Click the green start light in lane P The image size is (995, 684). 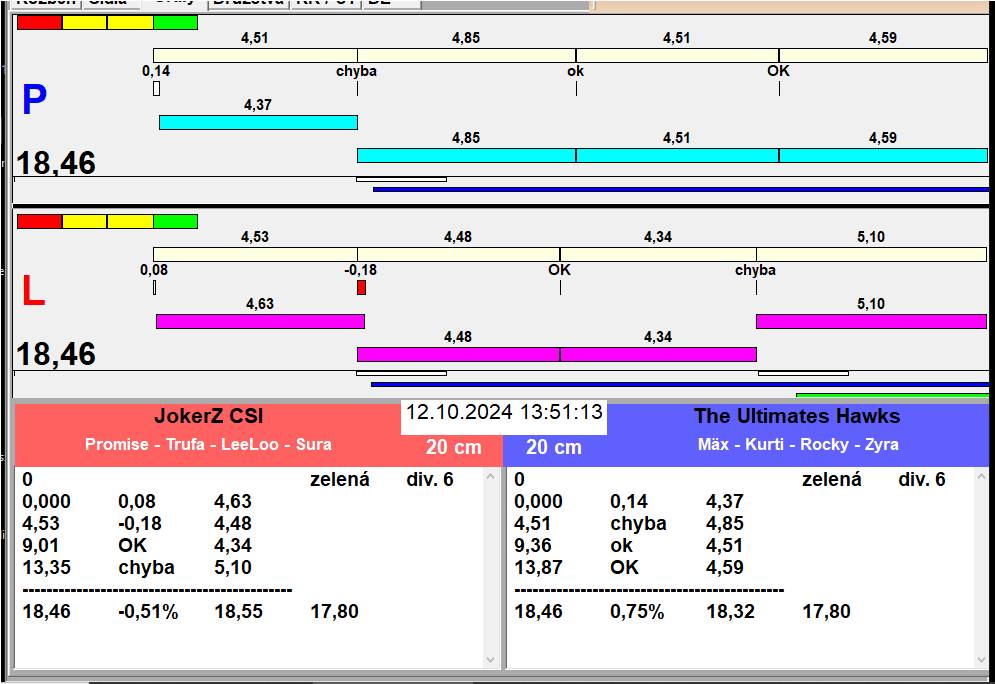[176, 22]
